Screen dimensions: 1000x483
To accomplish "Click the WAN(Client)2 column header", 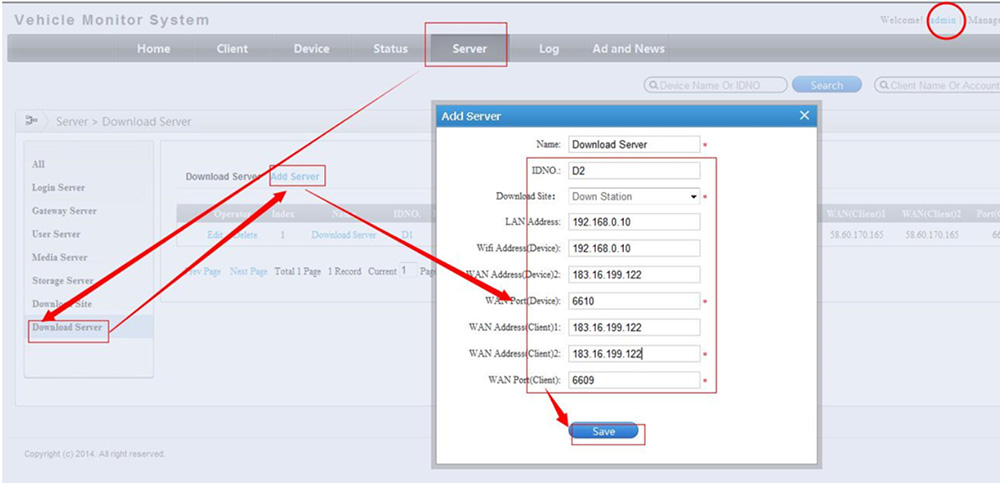I will [x=931, y=213].
